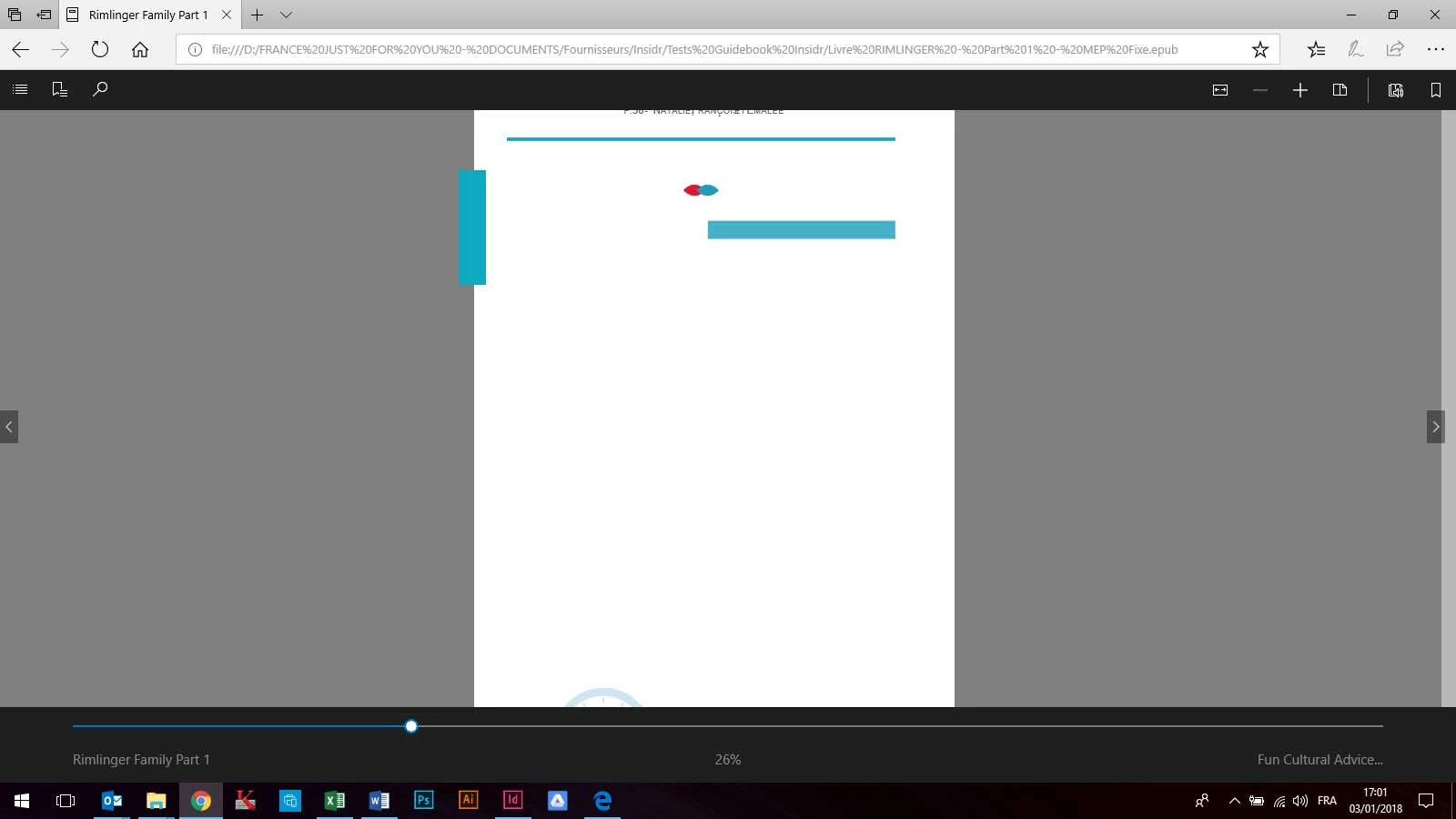Viewport: 1456px width, 819px height.
Task: Open the Windows Start menu
Action: pos(22,801)
